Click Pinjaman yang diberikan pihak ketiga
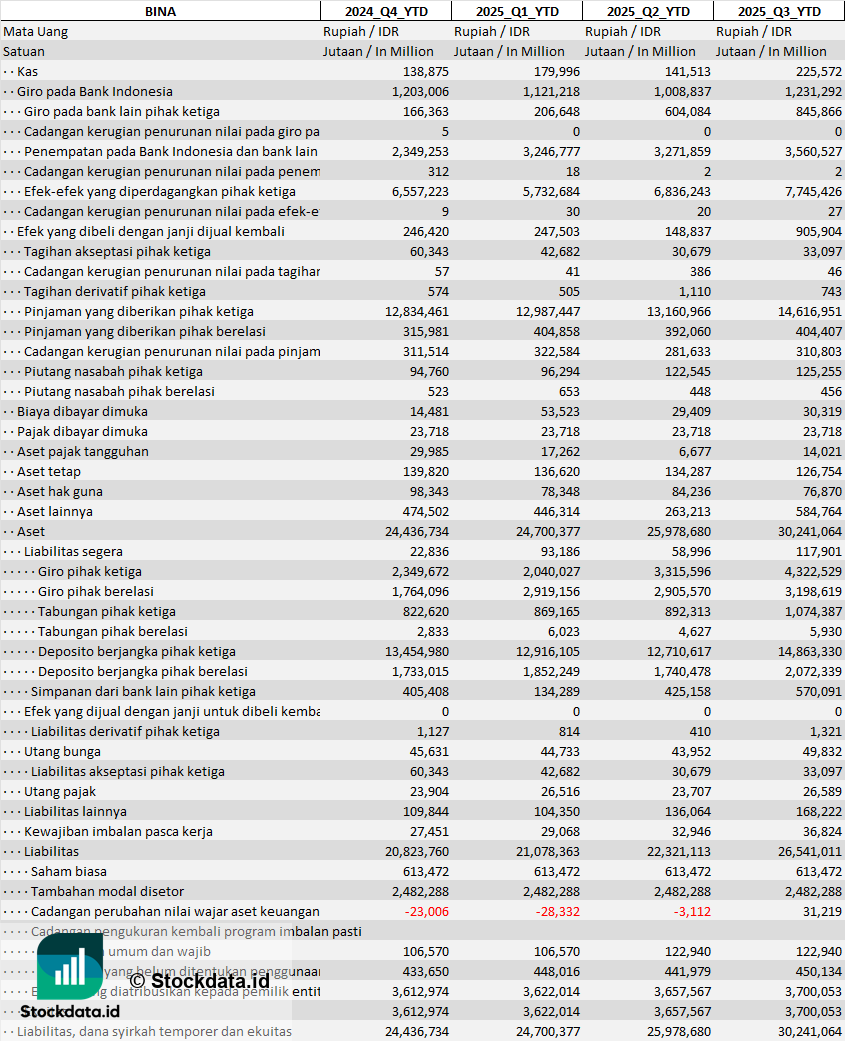845x1041 pixels. pyautogui.click(x=139, y=311)
